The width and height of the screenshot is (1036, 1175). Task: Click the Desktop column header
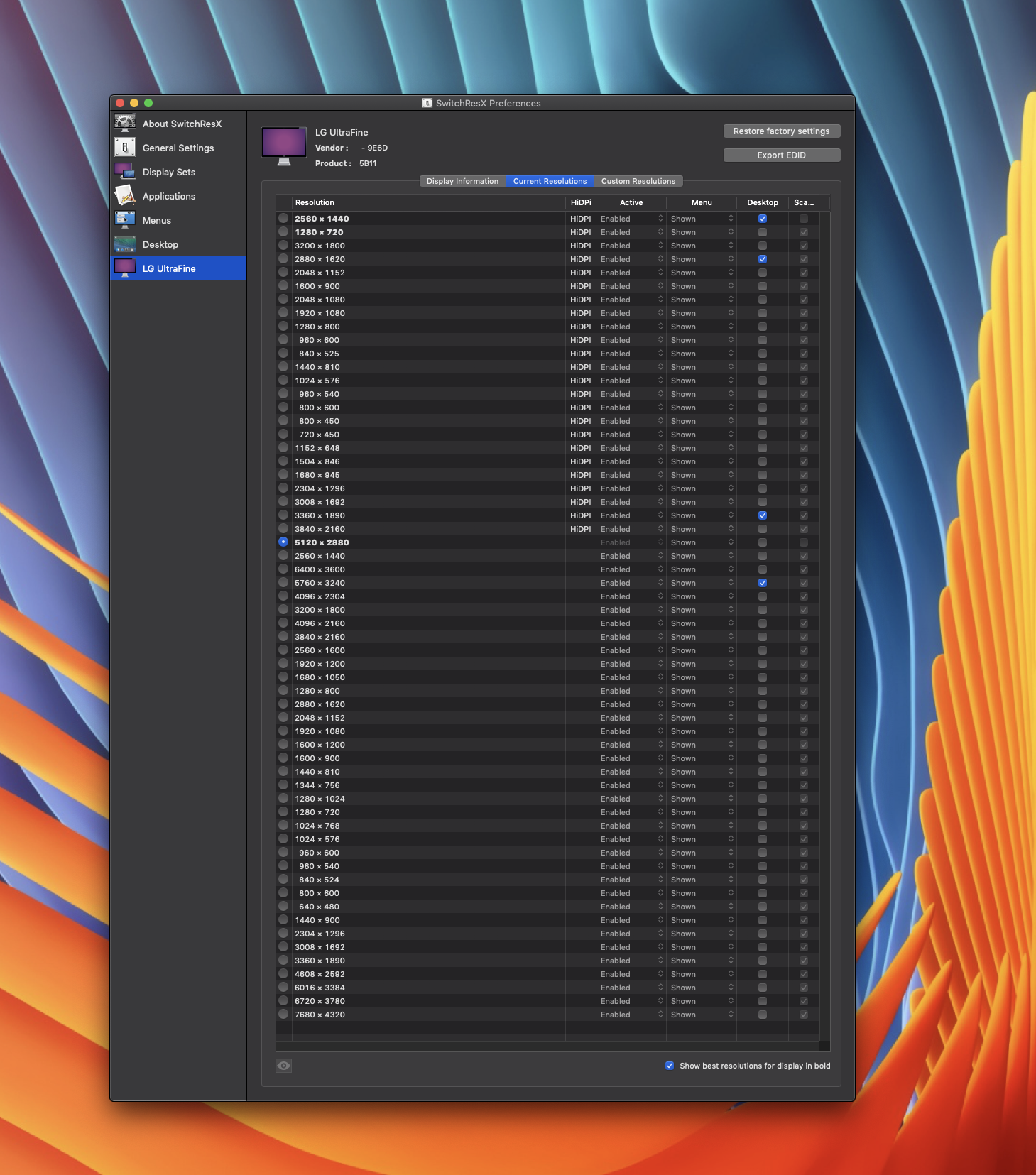763,202
